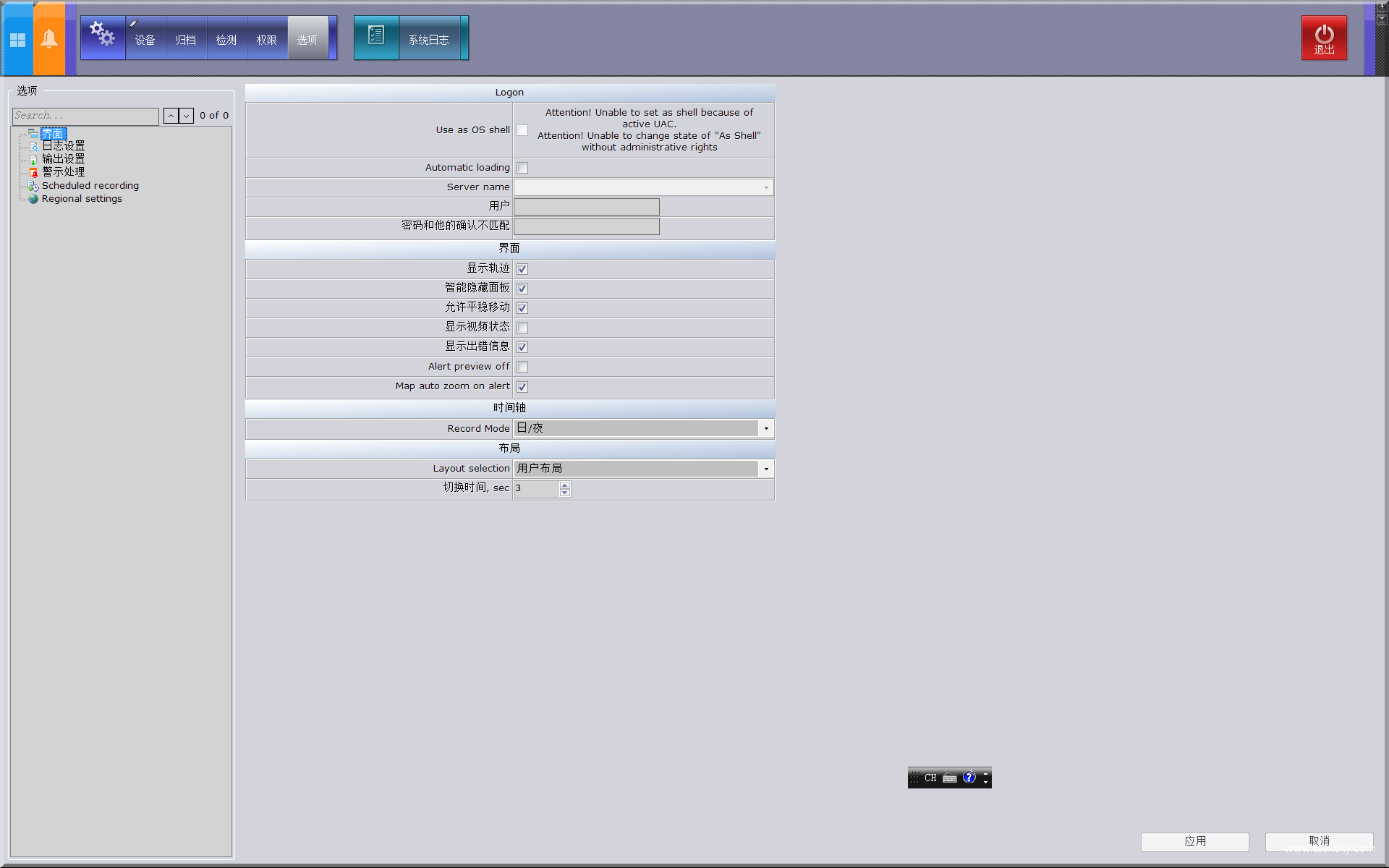Click the 应用 apply button
Screen dimensions: 1389x868
1195,841
